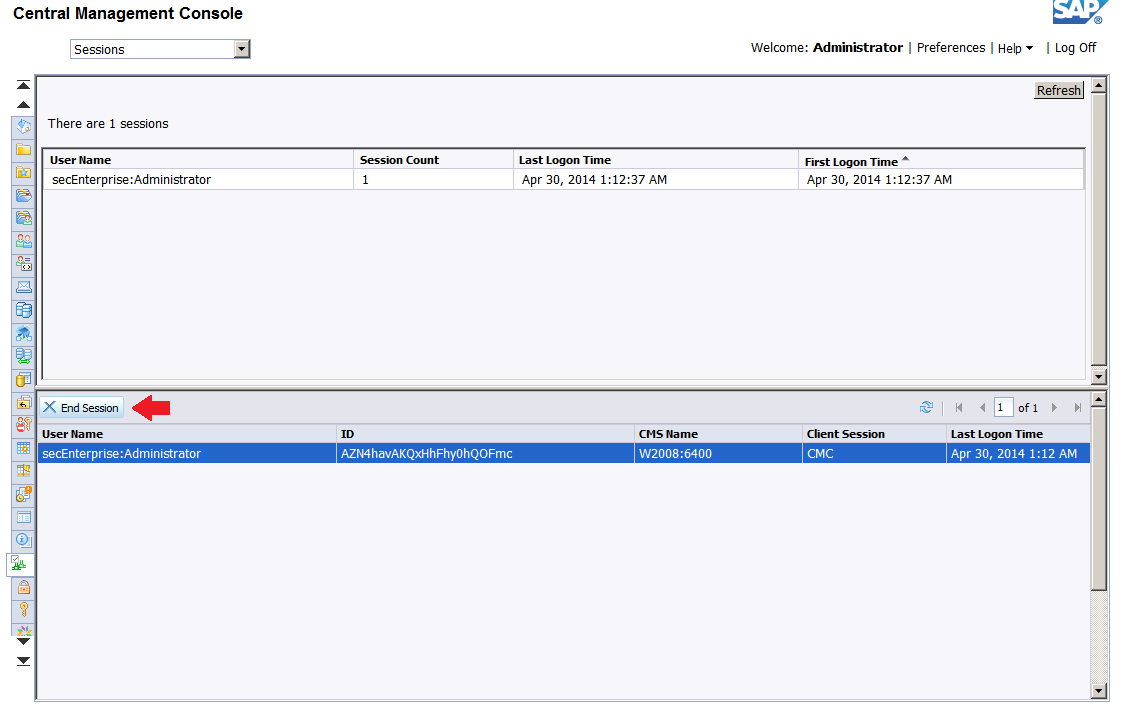This screenshot has width=1123, height=708.
Task: Sort by First Logon Time column
Action: pyautogui.click(x=851, y=161)
